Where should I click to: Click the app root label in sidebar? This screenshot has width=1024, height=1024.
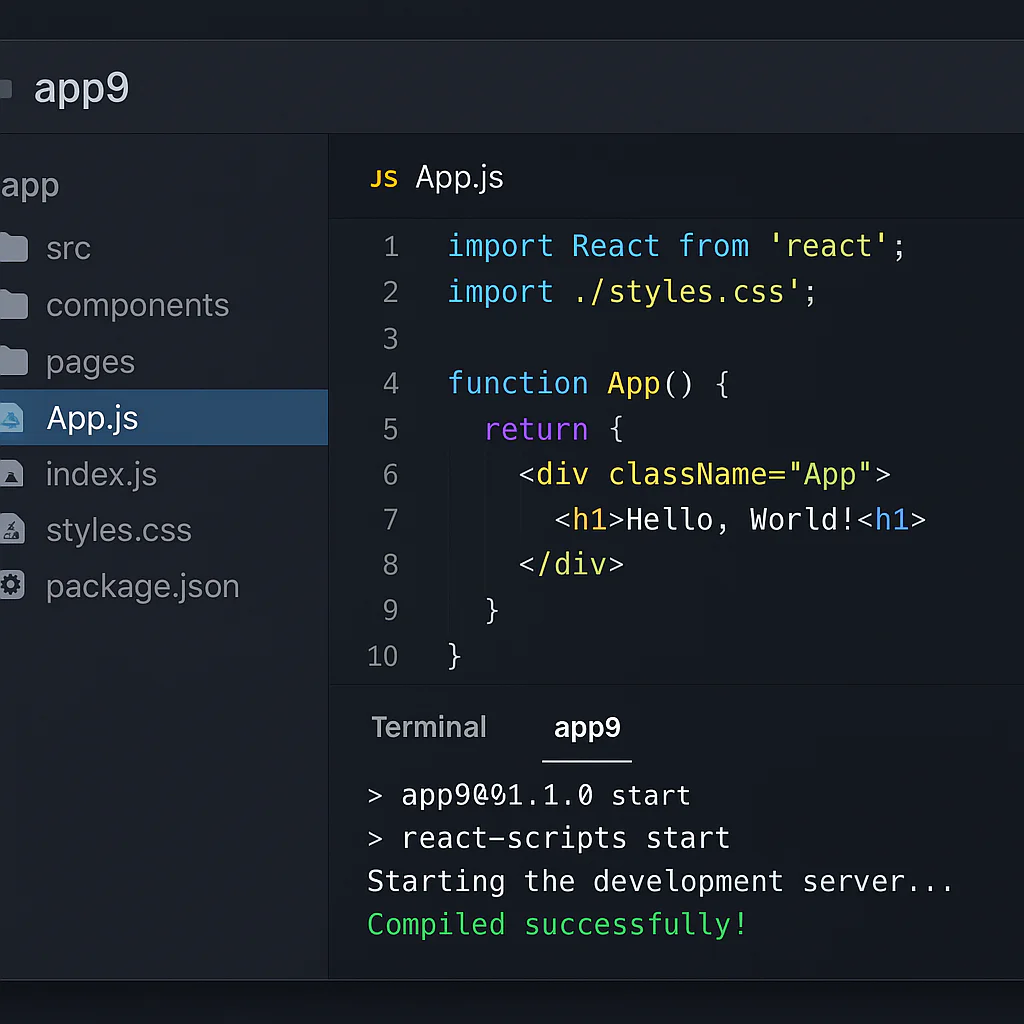click(30, 187)
